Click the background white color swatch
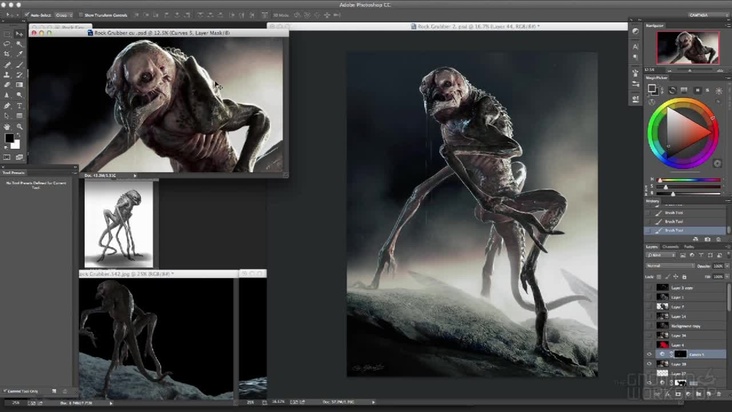This screenshot has width=732, height=412. point(16,146)
